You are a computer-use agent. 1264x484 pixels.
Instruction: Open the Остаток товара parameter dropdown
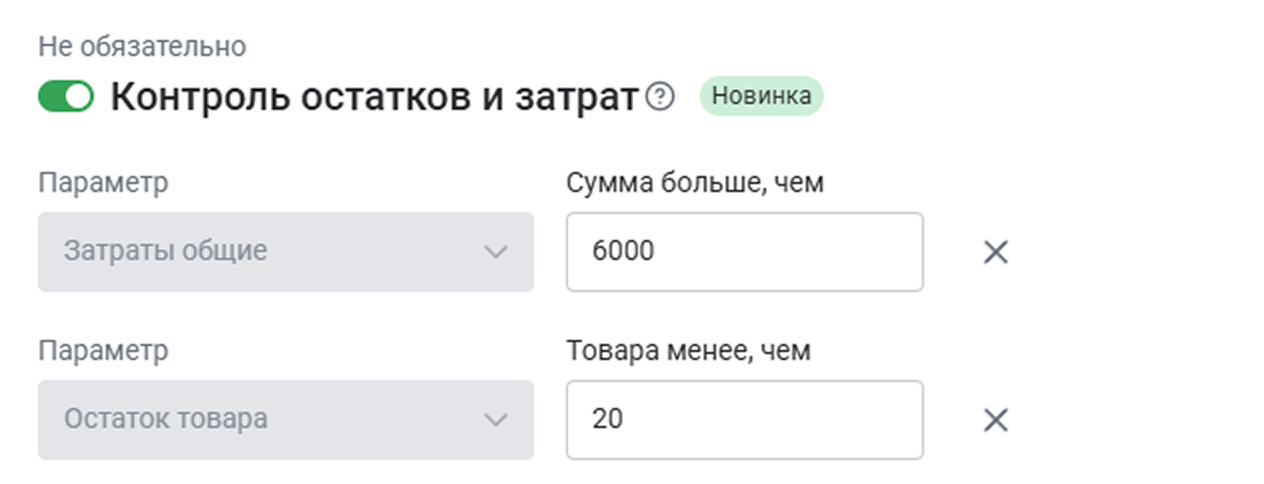(x=285, y=420)
